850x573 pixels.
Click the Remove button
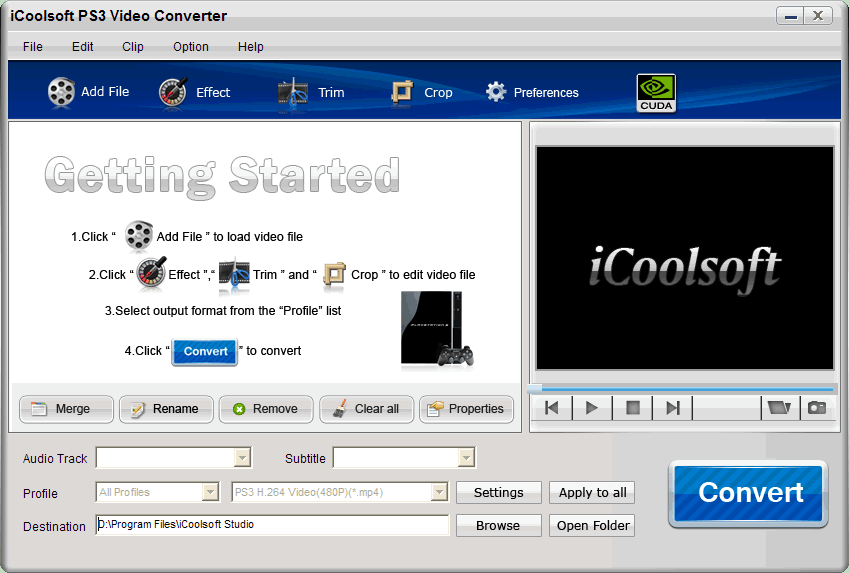(x=266, y=409)
